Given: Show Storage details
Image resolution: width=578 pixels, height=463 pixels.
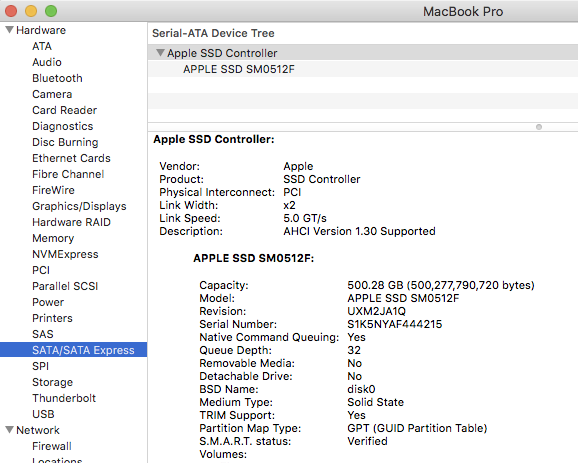Looking at the screenshot, I should tap(52, 382).
